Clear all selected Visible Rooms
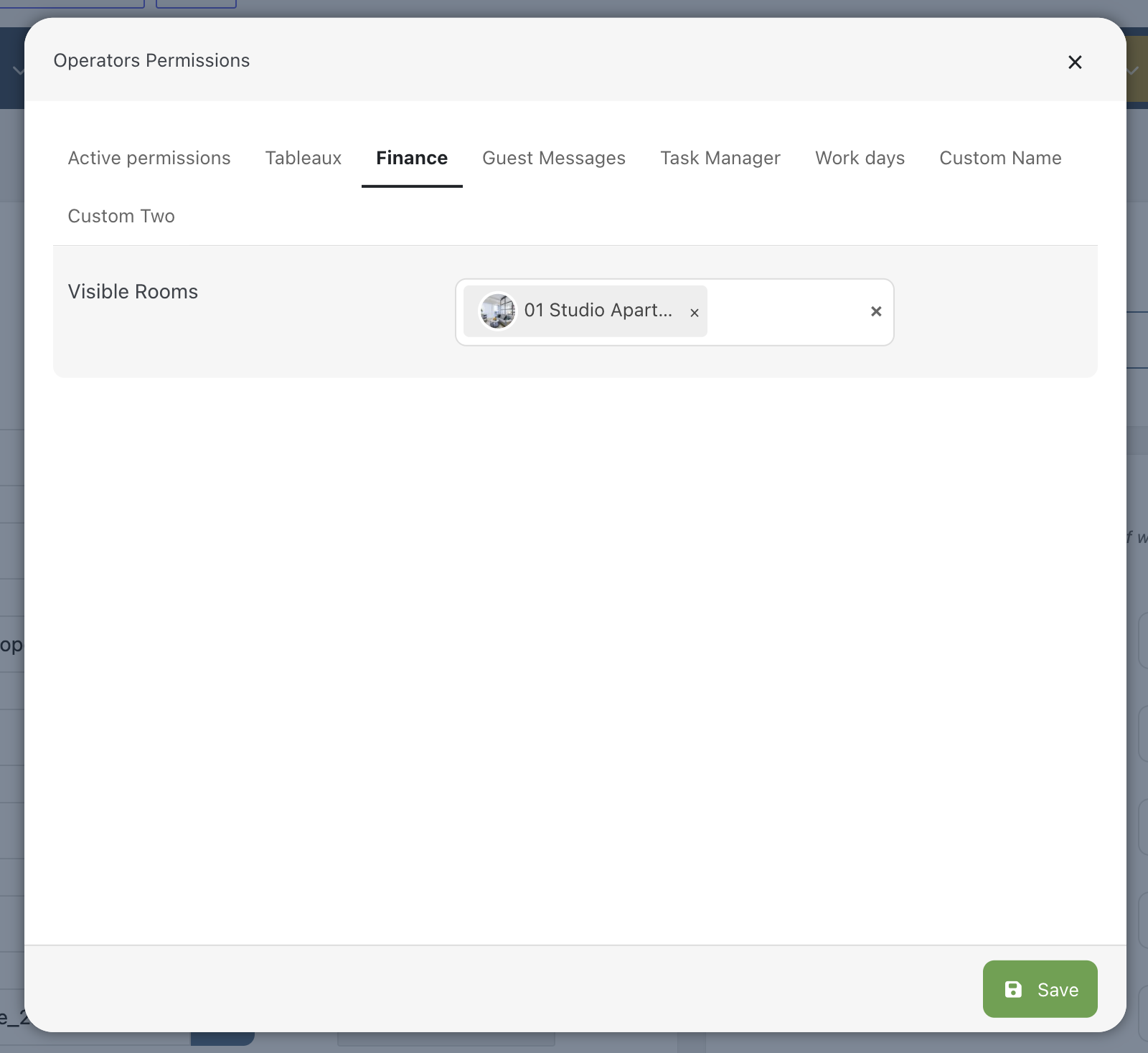 click(875, 311)
